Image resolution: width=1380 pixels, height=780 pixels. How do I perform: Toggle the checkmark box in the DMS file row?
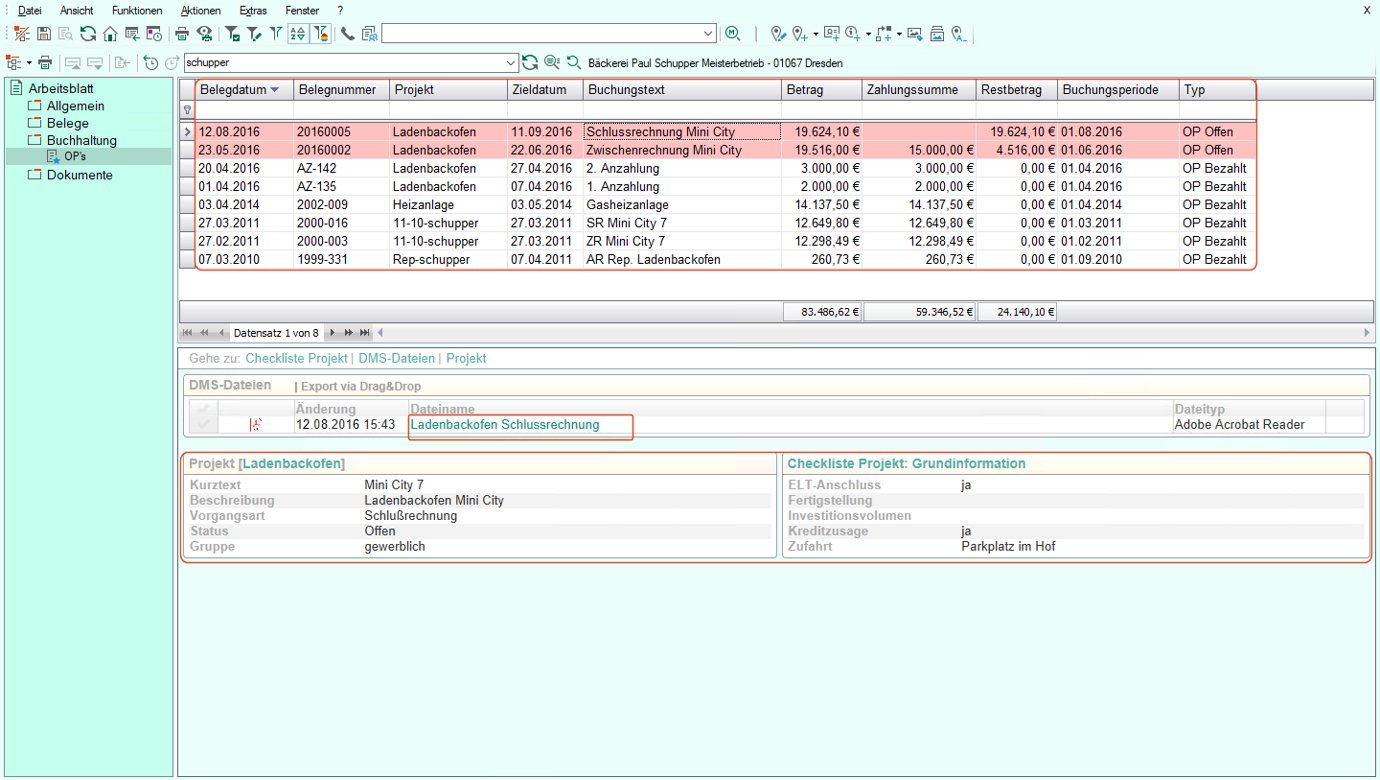tap(203, 425)
